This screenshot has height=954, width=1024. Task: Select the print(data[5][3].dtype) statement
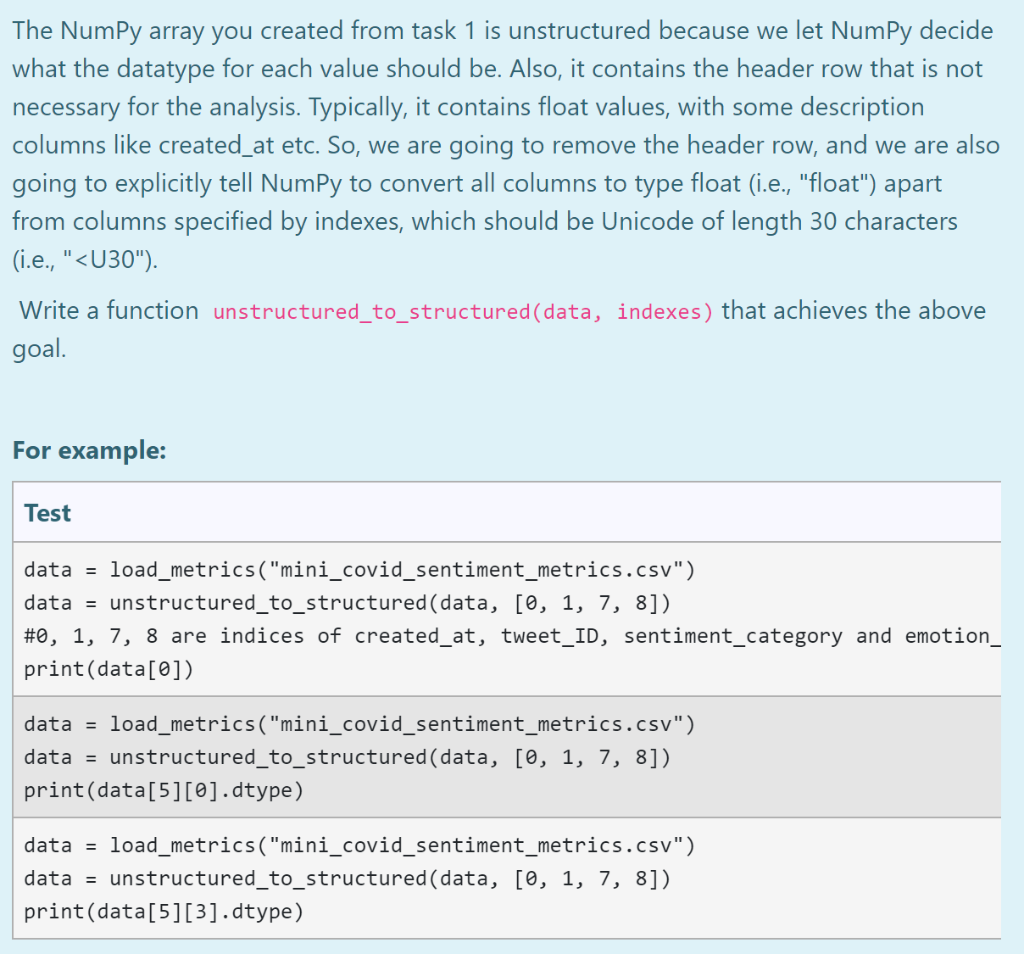(164, 911)
